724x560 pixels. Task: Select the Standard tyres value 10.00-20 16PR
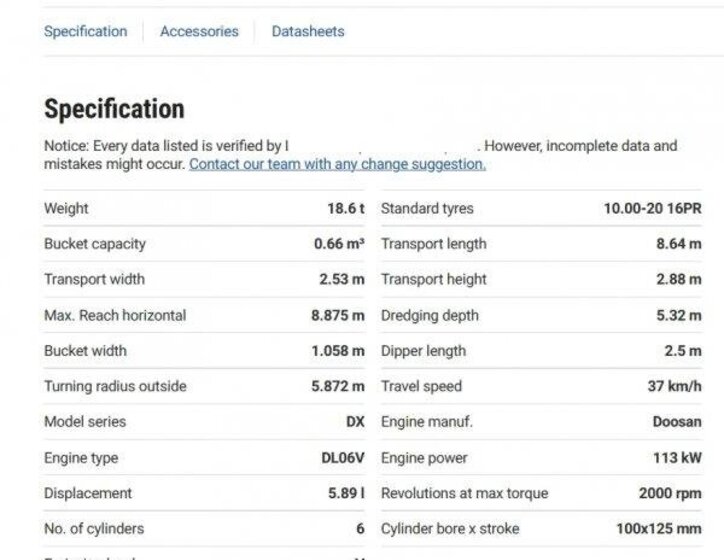(x=652, y=208)
